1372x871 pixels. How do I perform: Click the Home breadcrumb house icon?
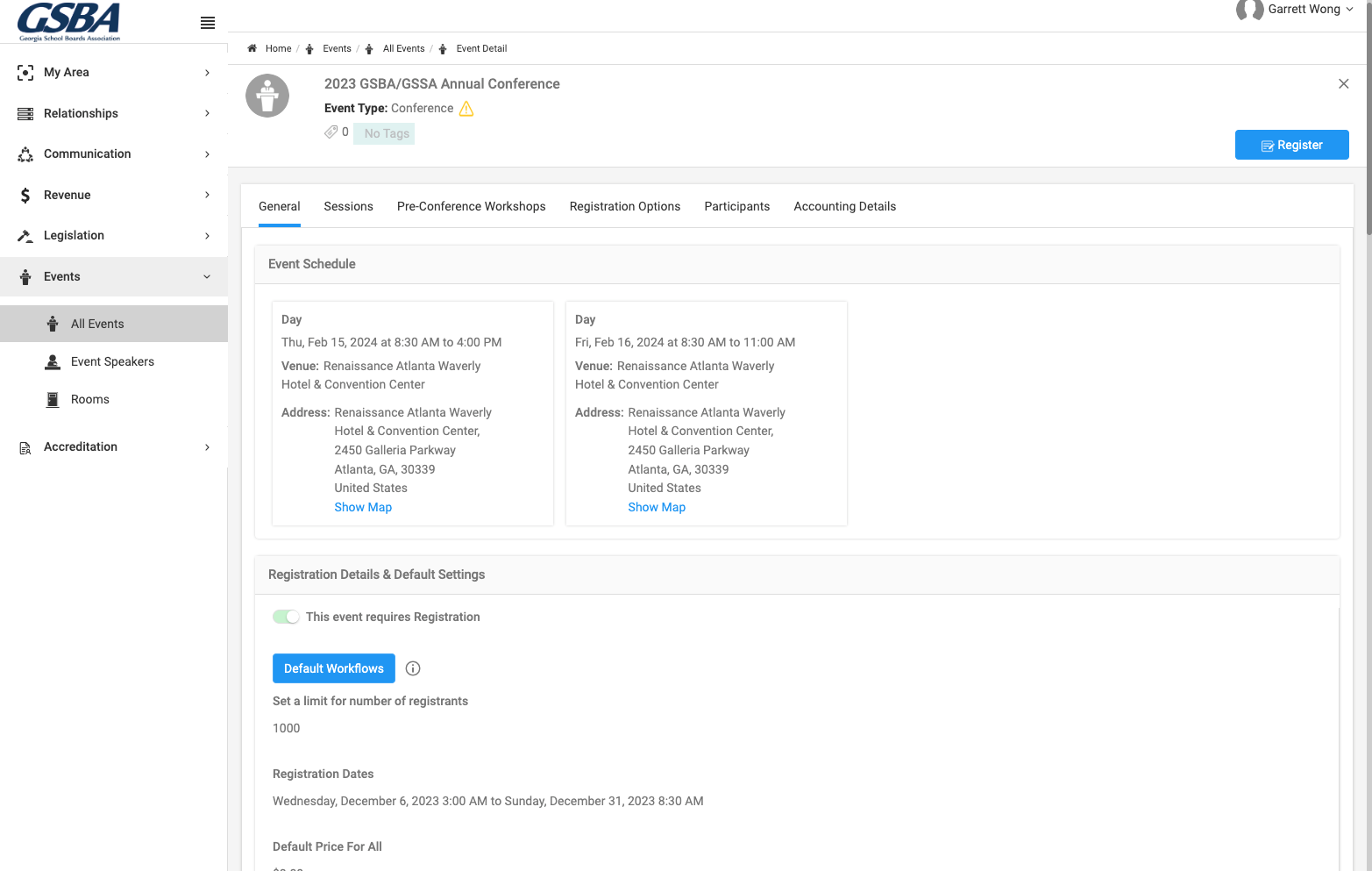(252, 48)
